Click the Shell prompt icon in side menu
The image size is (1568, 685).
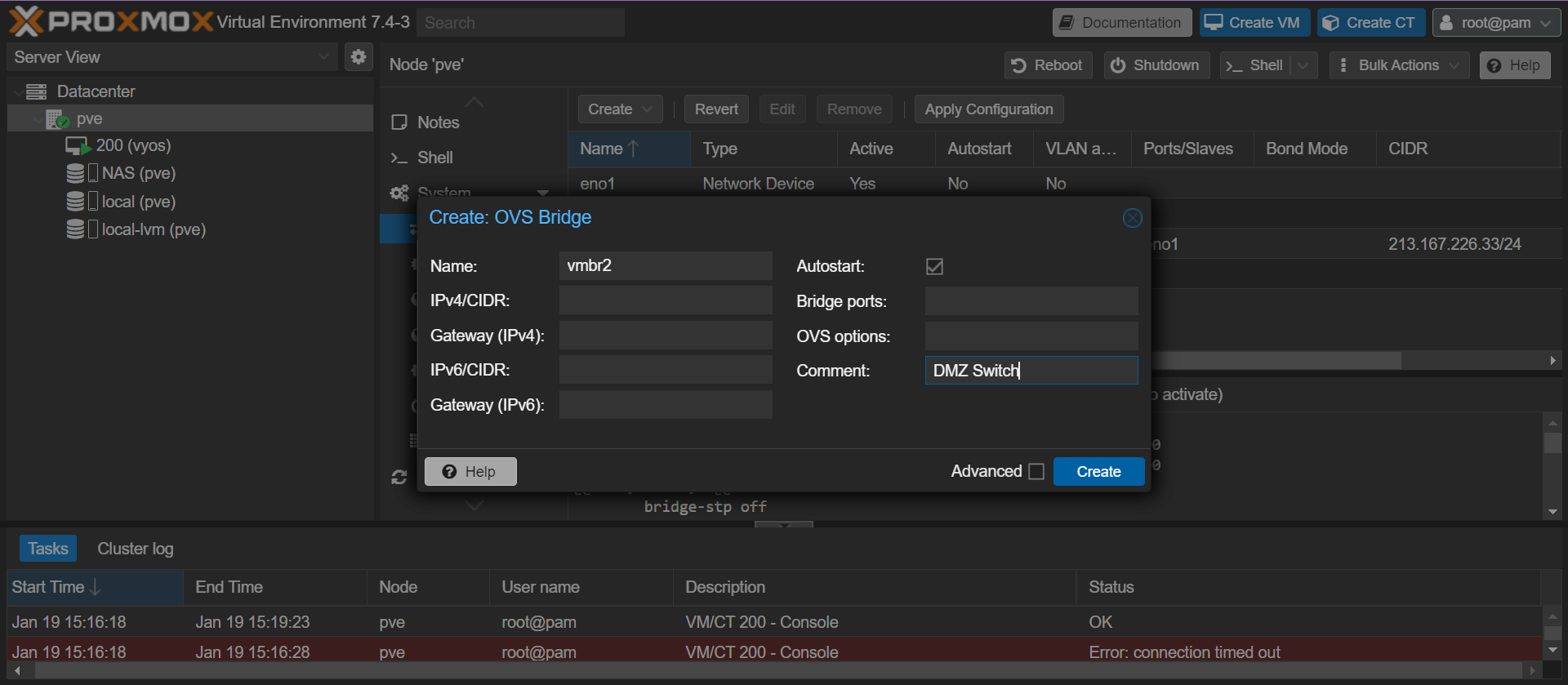click(x=399, y=158)
